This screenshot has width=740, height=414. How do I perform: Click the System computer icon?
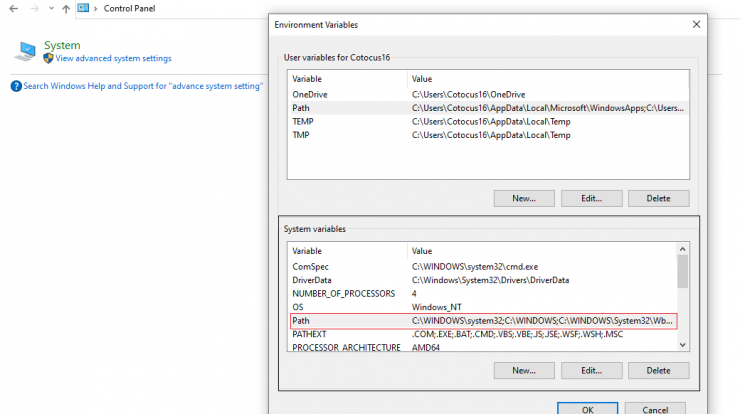tap(25, 51)
